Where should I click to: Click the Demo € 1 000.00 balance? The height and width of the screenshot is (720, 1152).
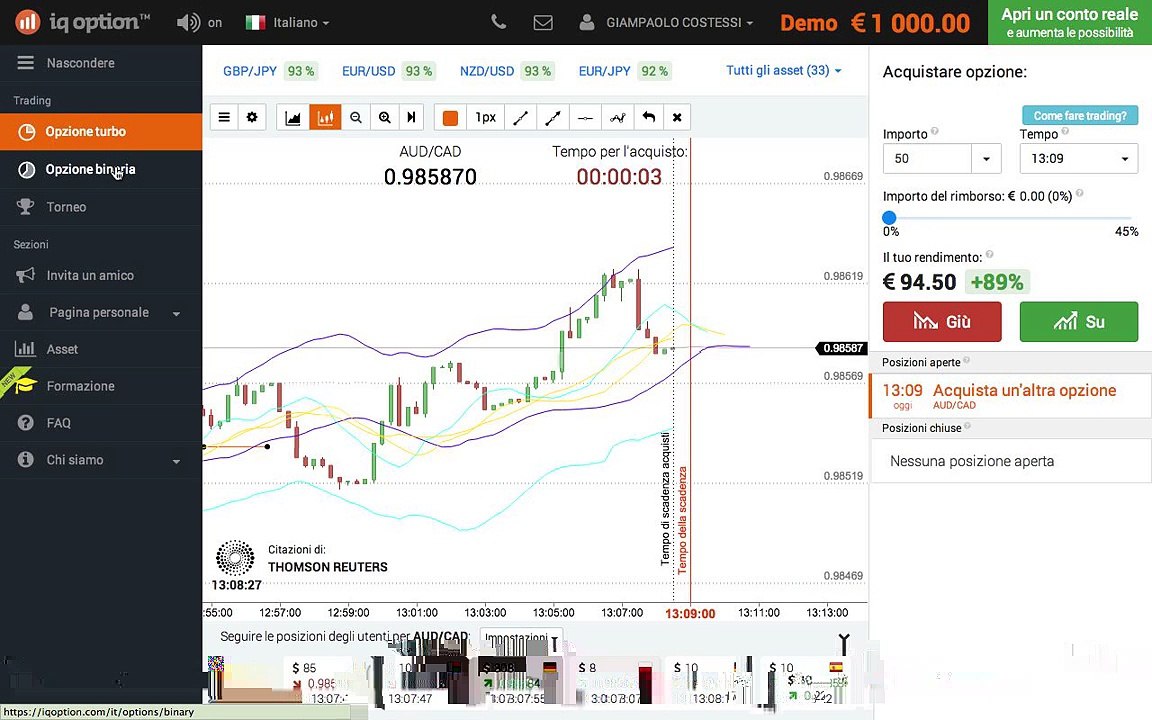pyautogui.click(x=874, y=23)
